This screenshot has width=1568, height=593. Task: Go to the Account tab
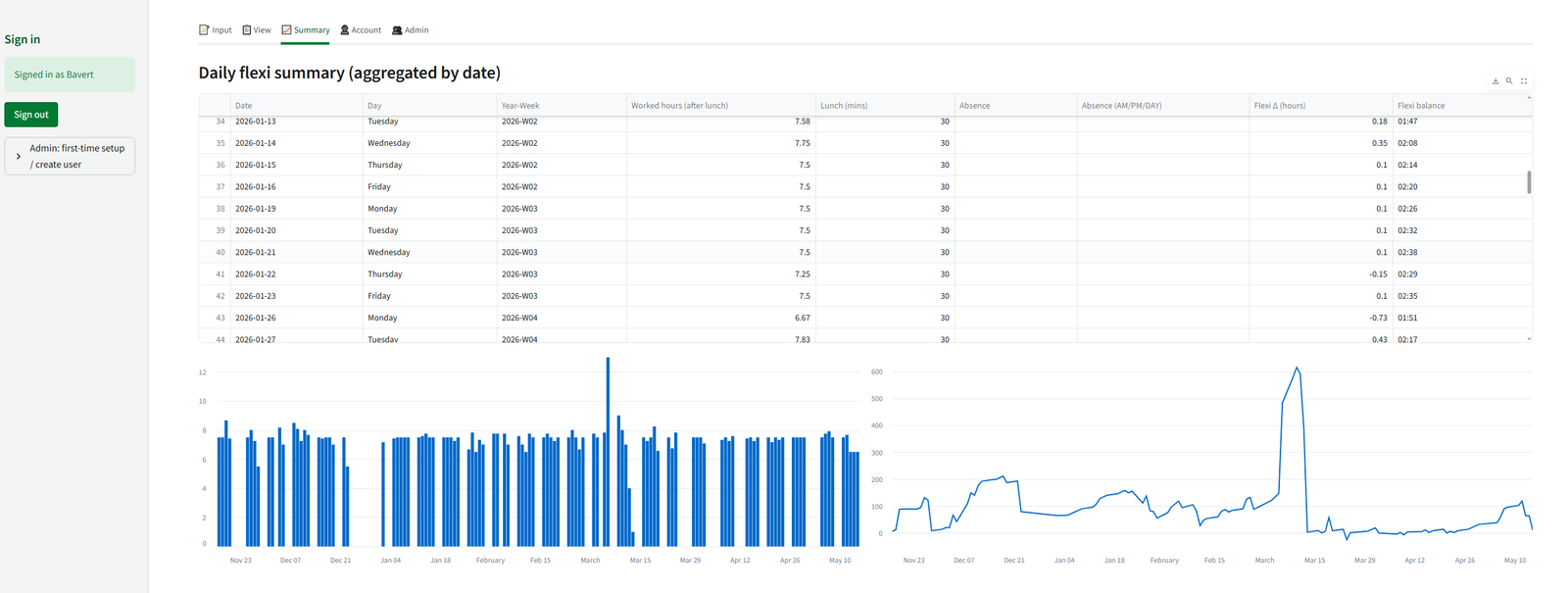pos(361,30)
